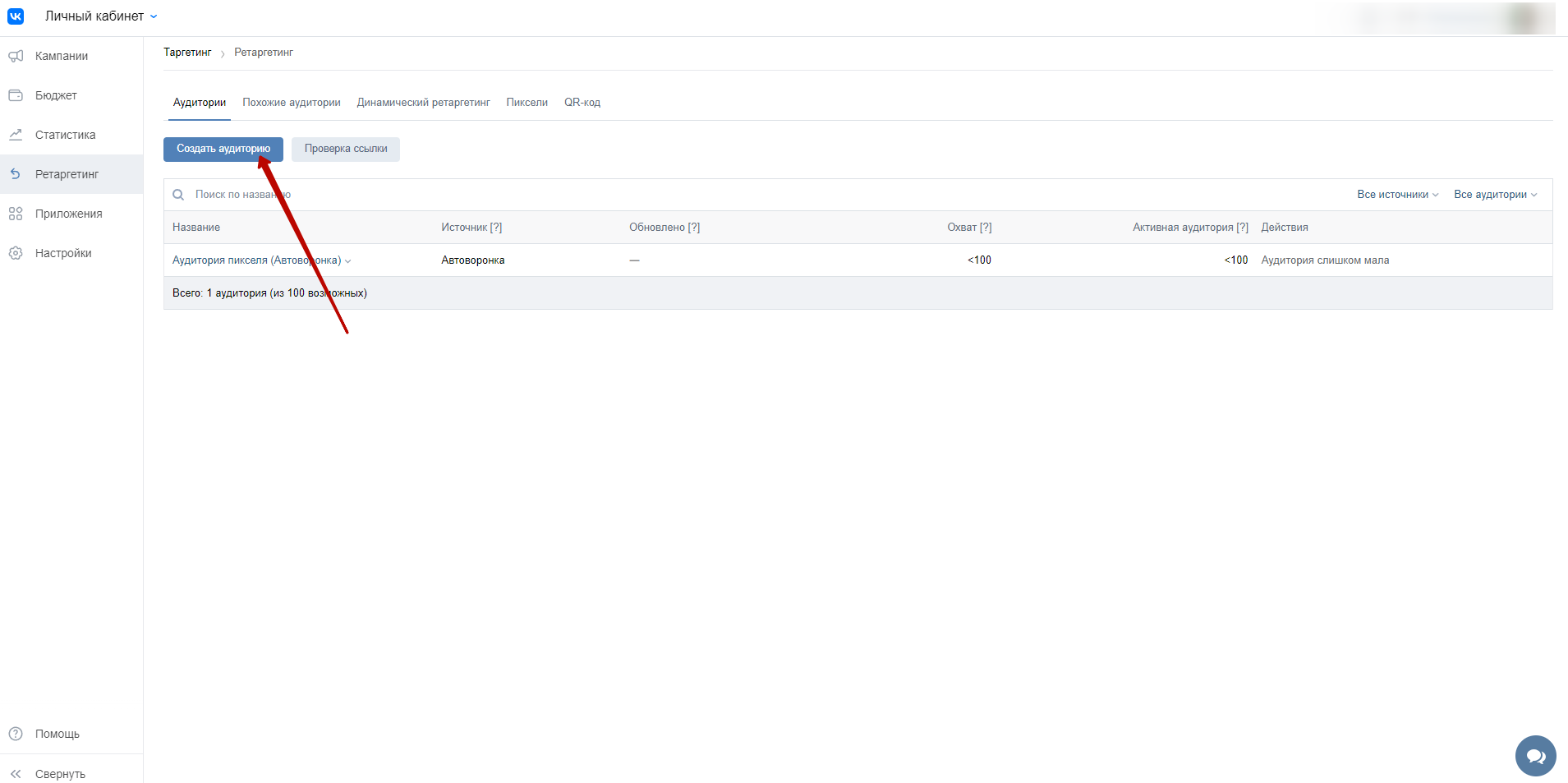Open Settings gear icon
Screen dimensions: 1568x783
click(16, 253)
